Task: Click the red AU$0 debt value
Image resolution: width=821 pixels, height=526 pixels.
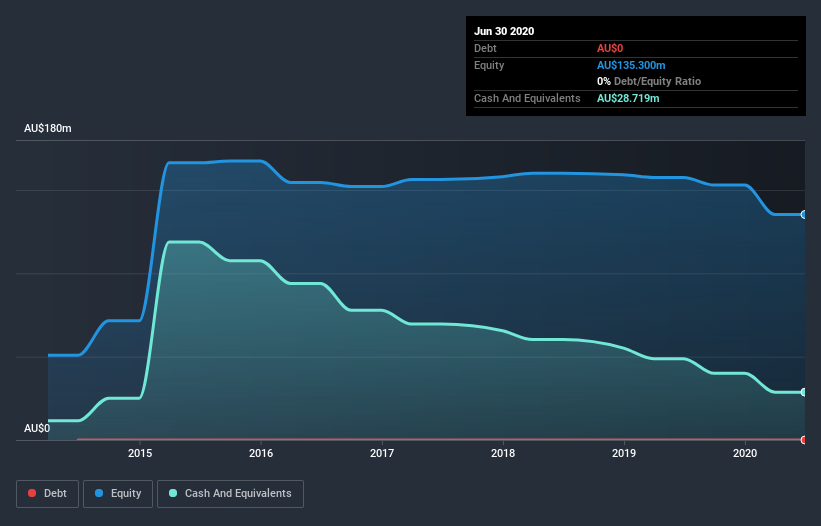Action: 610,48
